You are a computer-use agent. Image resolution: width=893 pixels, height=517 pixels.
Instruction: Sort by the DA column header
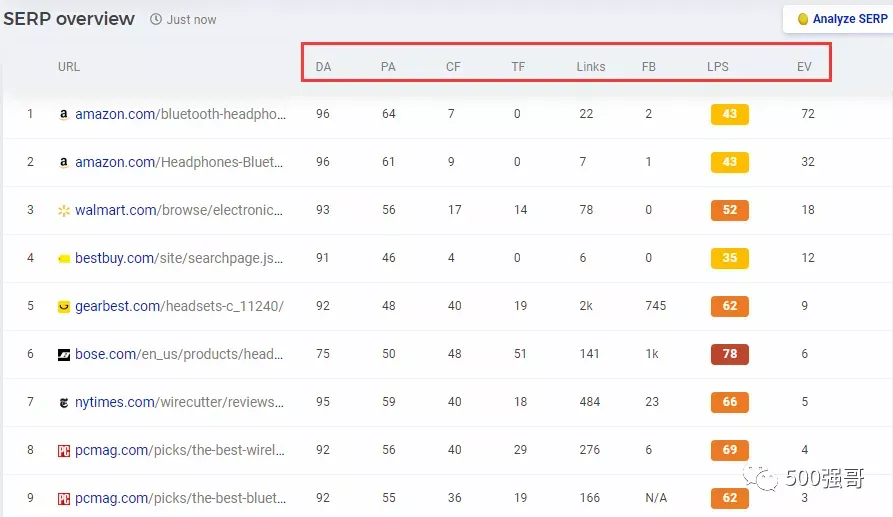pos(323,67)
